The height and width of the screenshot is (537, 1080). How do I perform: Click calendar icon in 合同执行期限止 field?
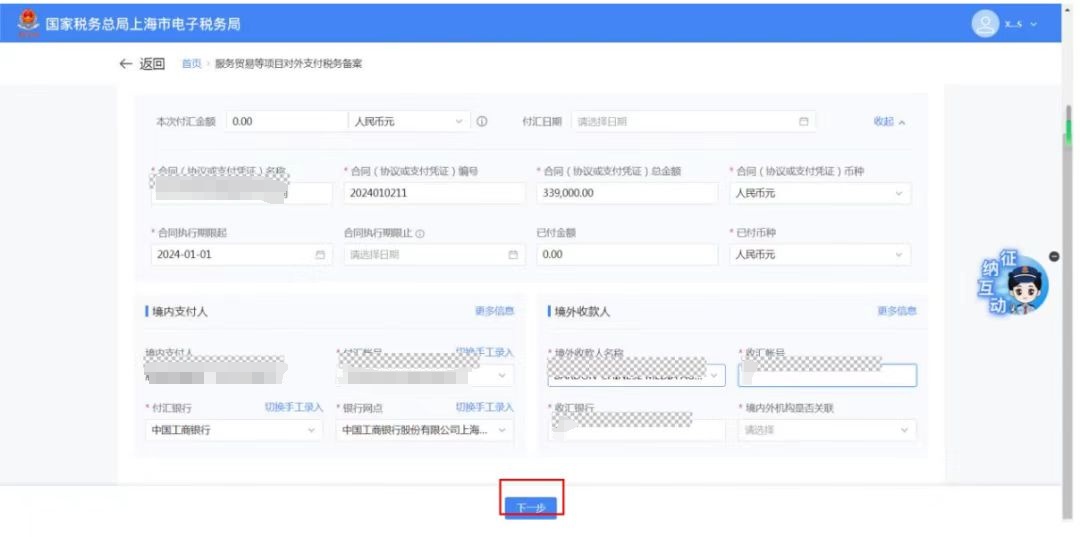pyautogui.click(x=513, y=255)
